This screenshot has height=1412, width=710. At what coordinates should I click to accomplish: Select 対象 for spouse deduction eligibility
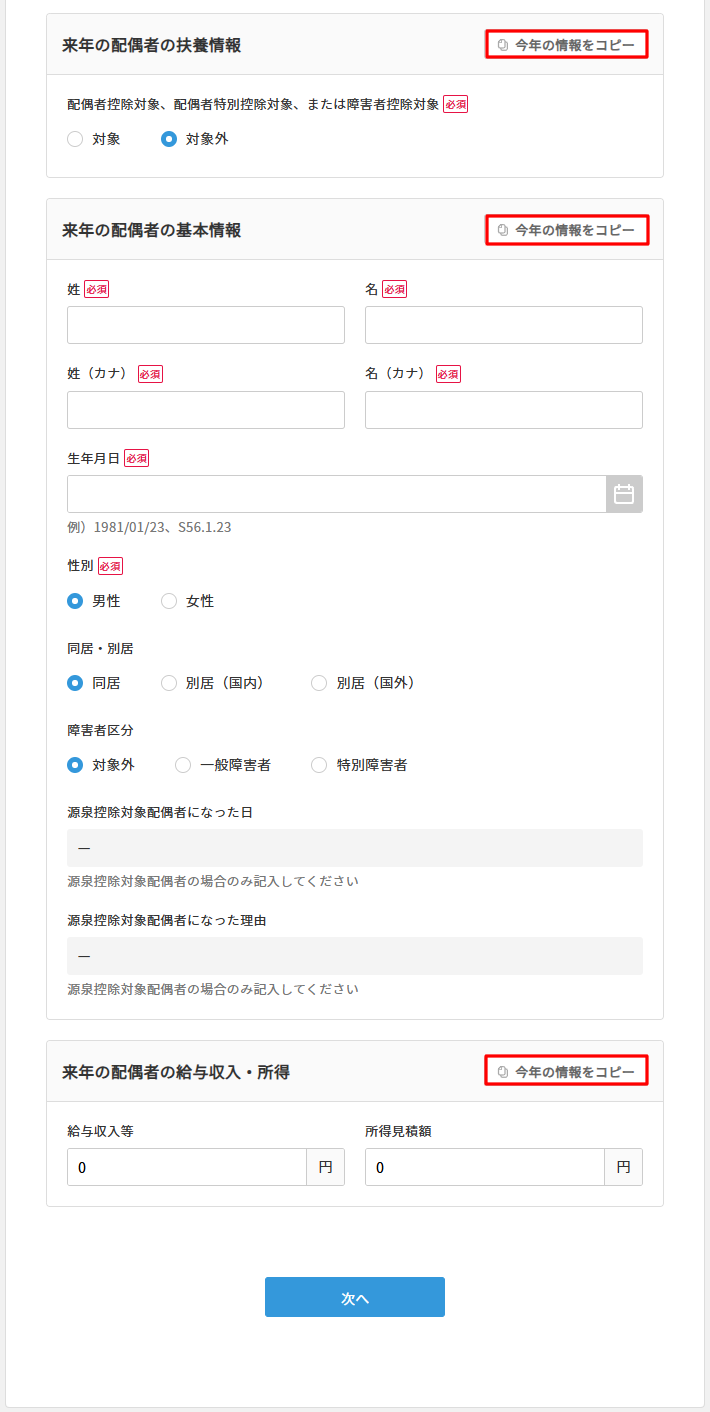(75, 139)
